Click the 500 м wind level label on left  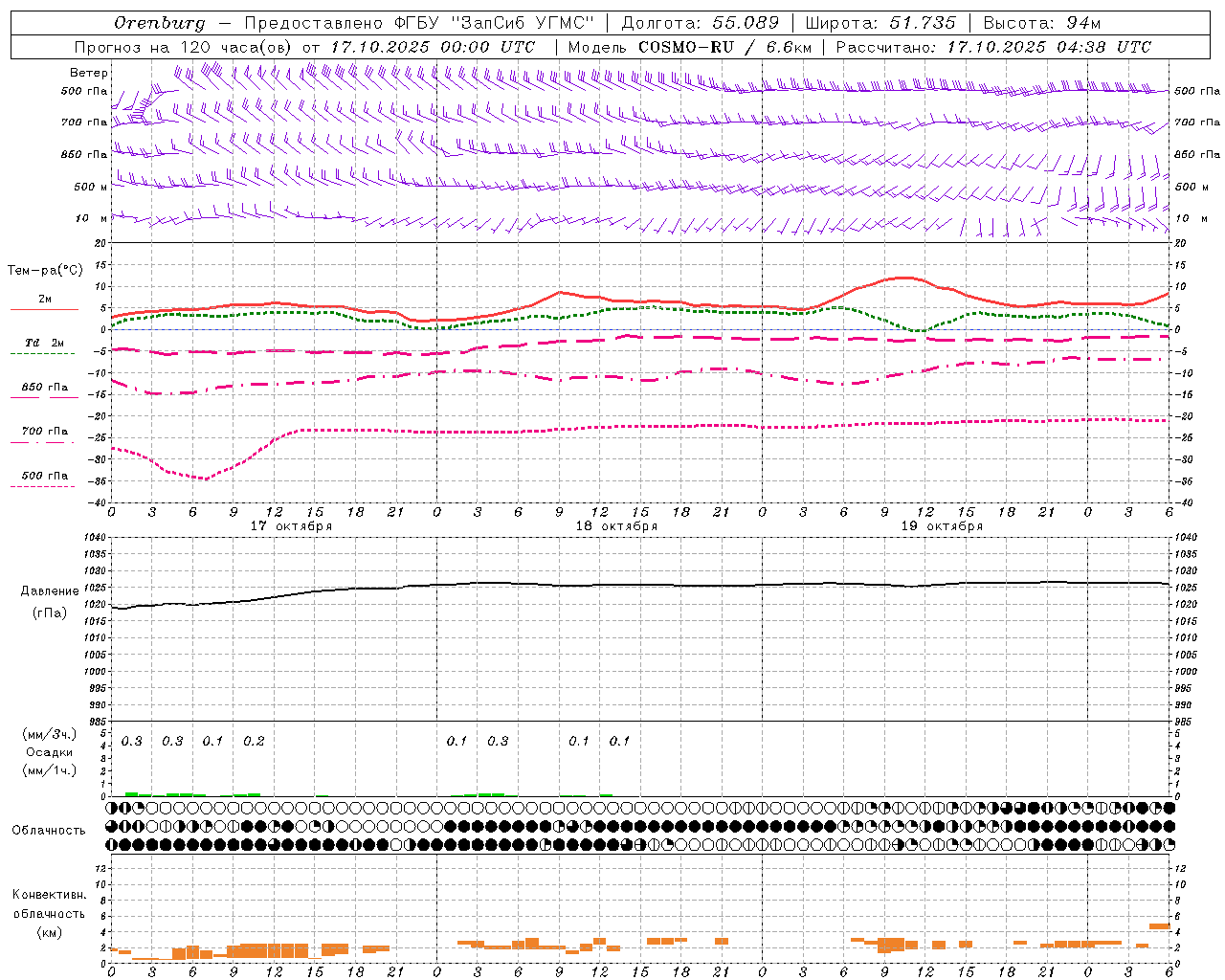tap(90, 187)
